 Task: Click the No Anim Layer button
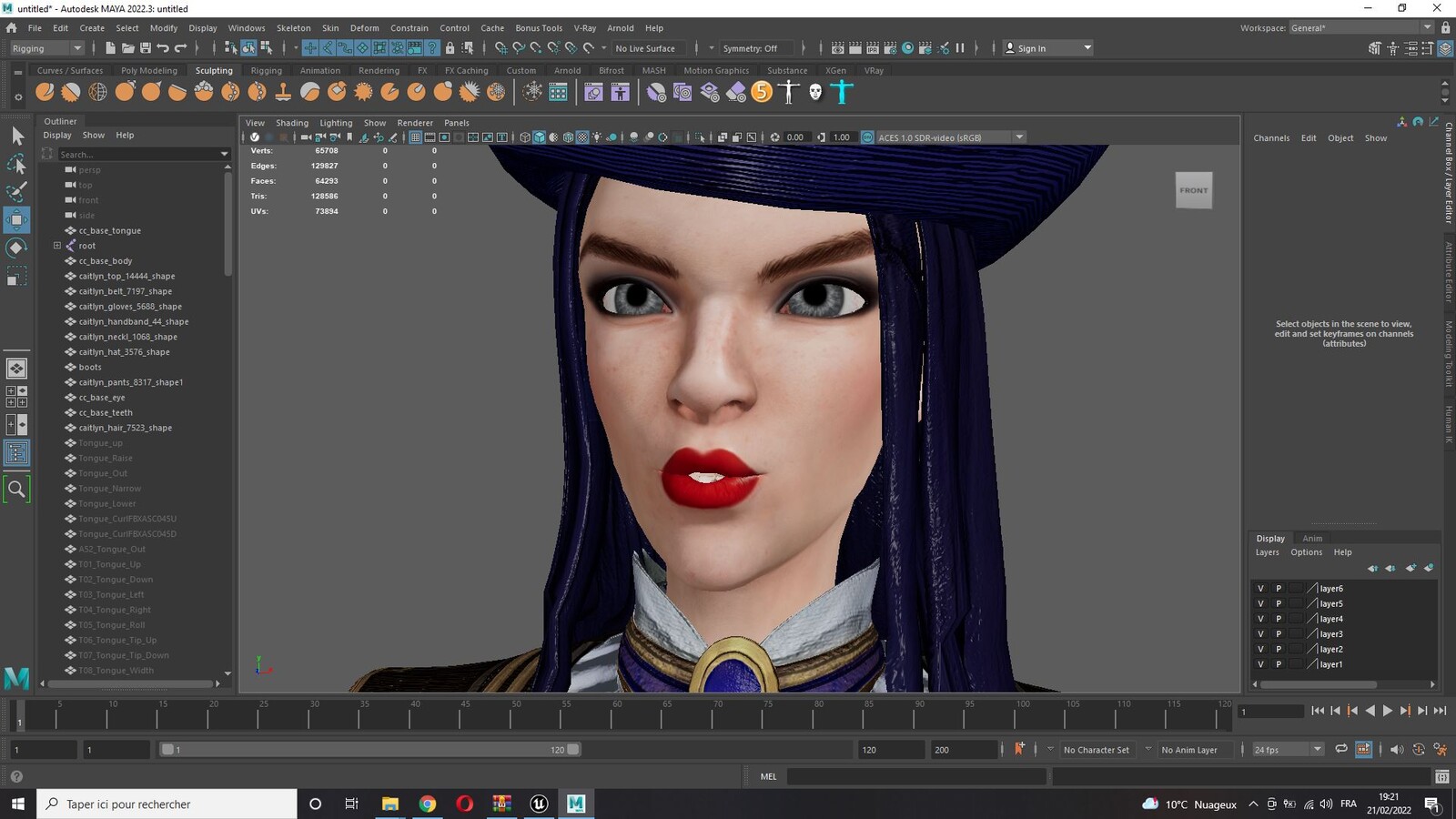click(1189, 750)
